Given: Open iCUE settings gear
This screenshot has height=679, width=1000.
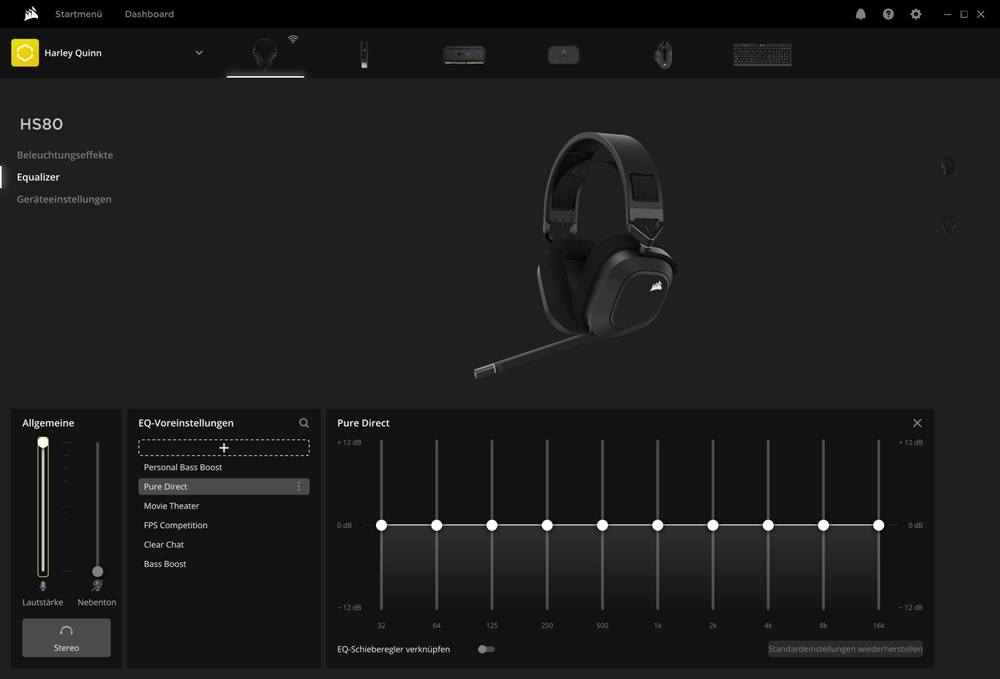Looking at the screenshot, I should [x=916, y=14].
